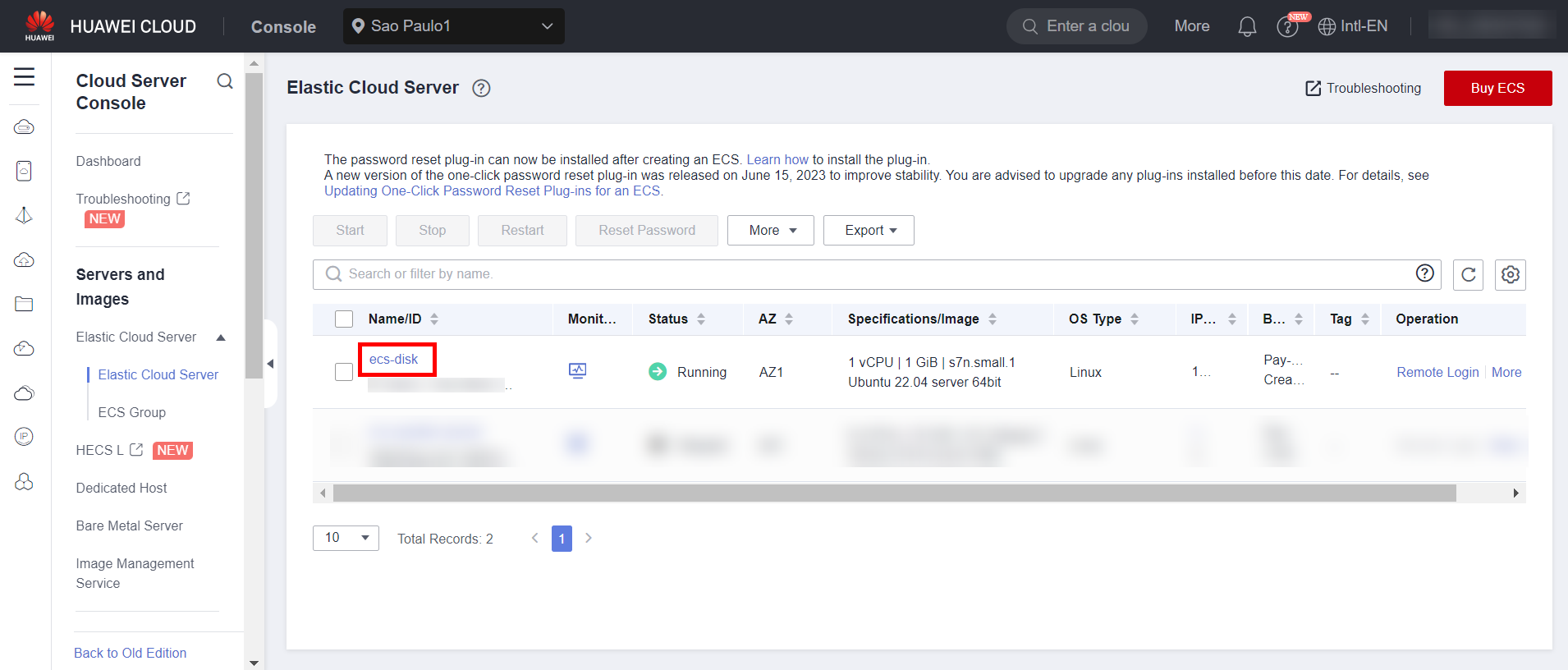This screenshot has height=670, width=1568.
Task: Refresh the ECS server list
Action: (x=1468, y=275)
